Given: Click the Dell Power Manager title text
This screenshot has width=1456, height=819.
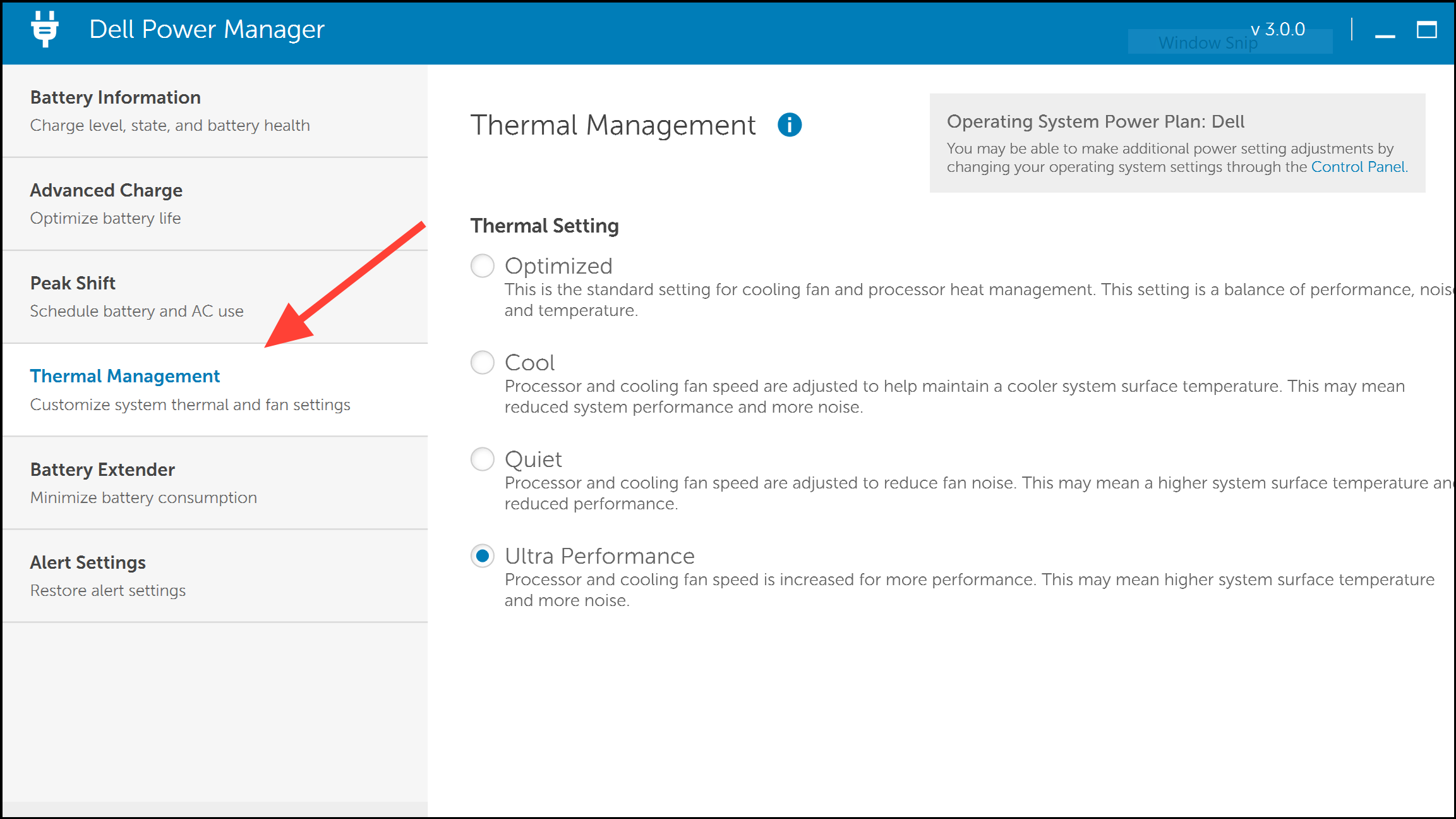Looking at the screenshot, I should pos(207,28).
